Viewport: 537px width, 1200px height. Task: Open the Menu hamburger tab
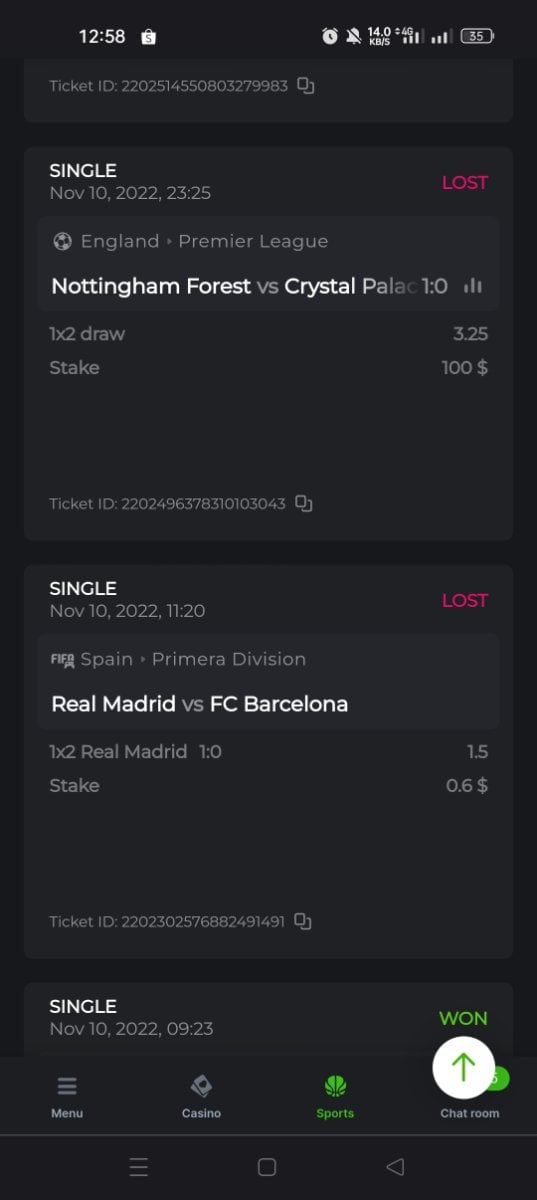click(x=67, y=1096)
